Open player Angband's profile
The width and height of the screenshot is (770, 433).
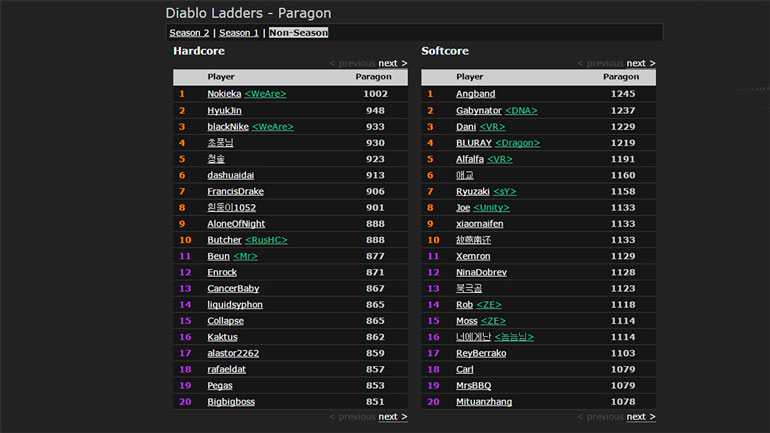click(x=475, y=94)
